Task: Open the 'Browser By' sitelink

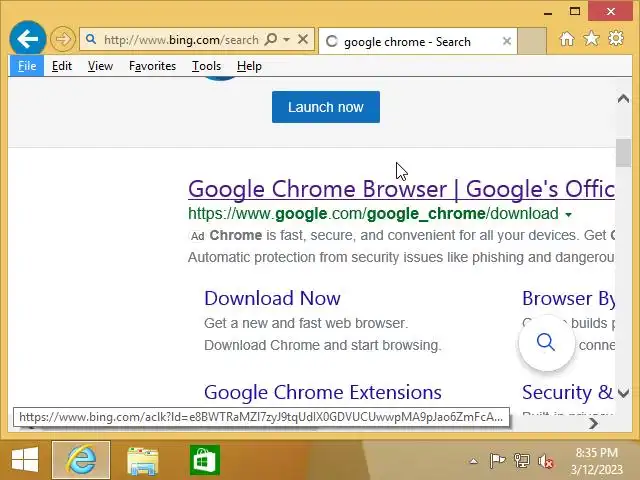Action: coord(569,298)
